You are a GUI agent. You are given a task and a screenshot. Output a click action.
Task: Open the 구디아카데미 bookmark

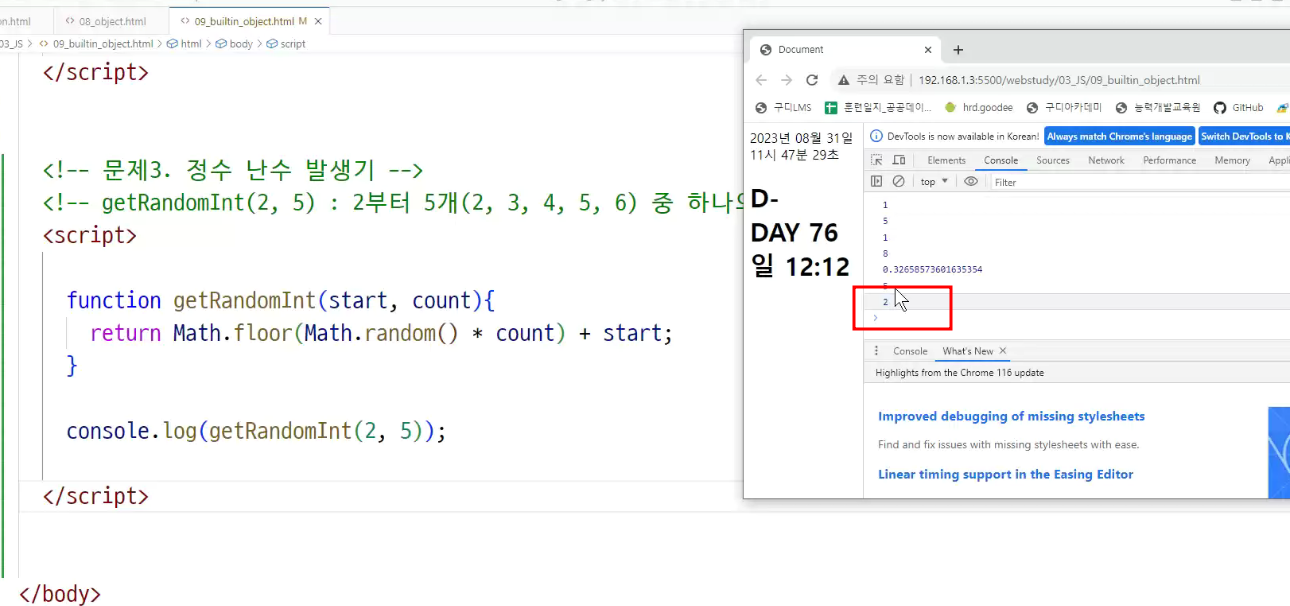1064,108
